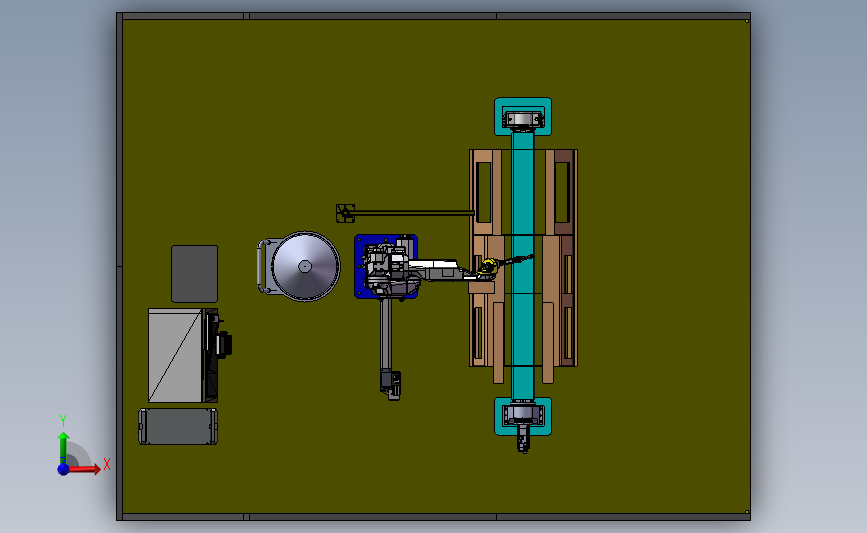Select the motor at the bottom of the vertical rail
The image size is (867, 533).
point(390,385)
